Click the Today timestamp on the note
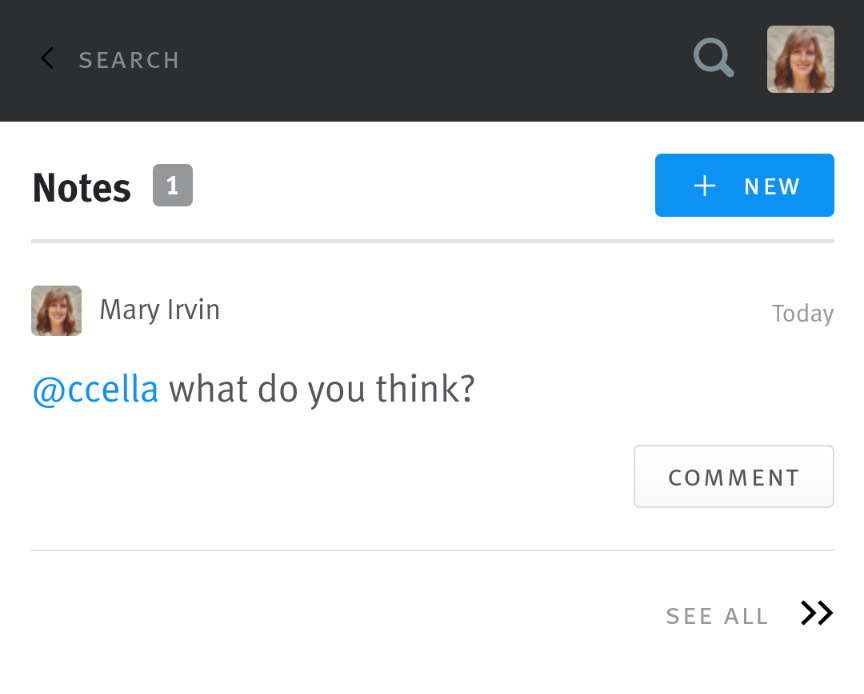This screenshot has height=694, width=864. point(802,314)
